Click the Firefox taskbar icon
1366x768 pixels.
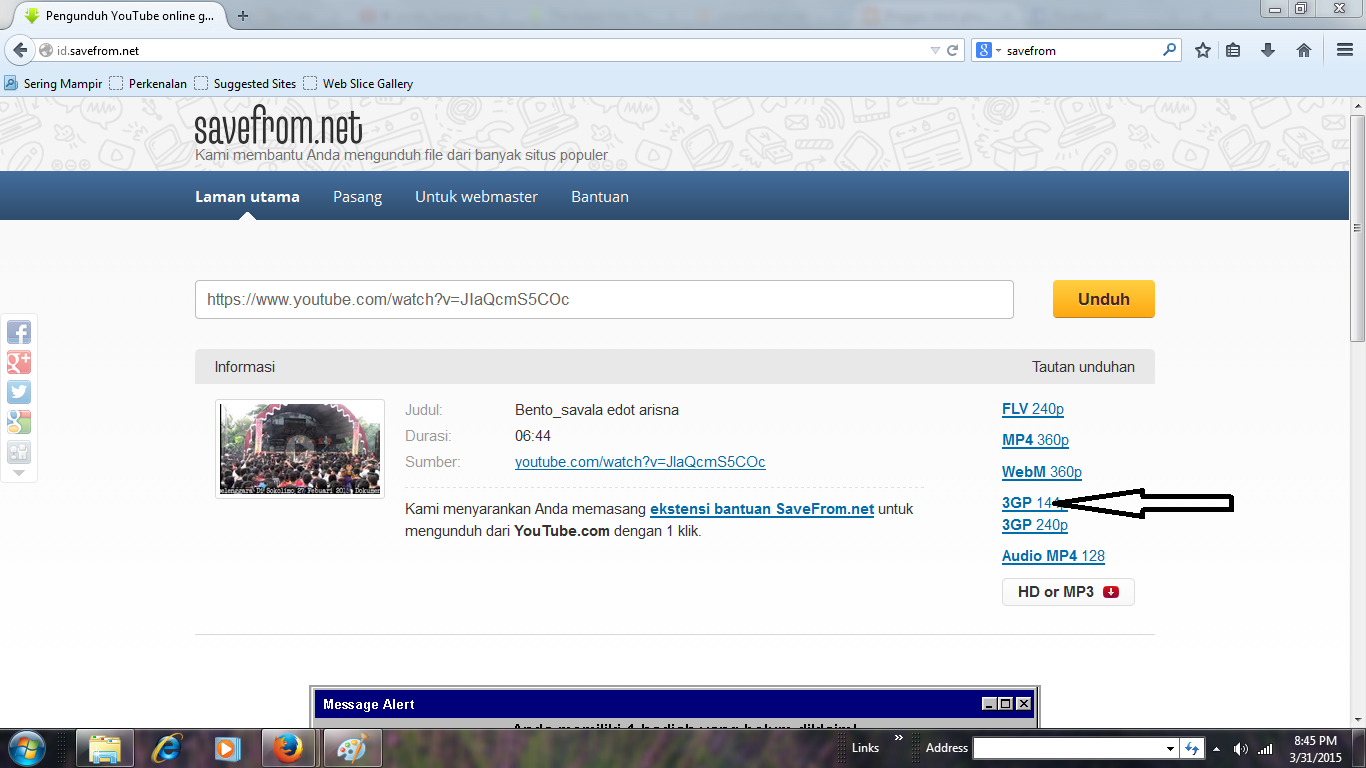[289, 748]
